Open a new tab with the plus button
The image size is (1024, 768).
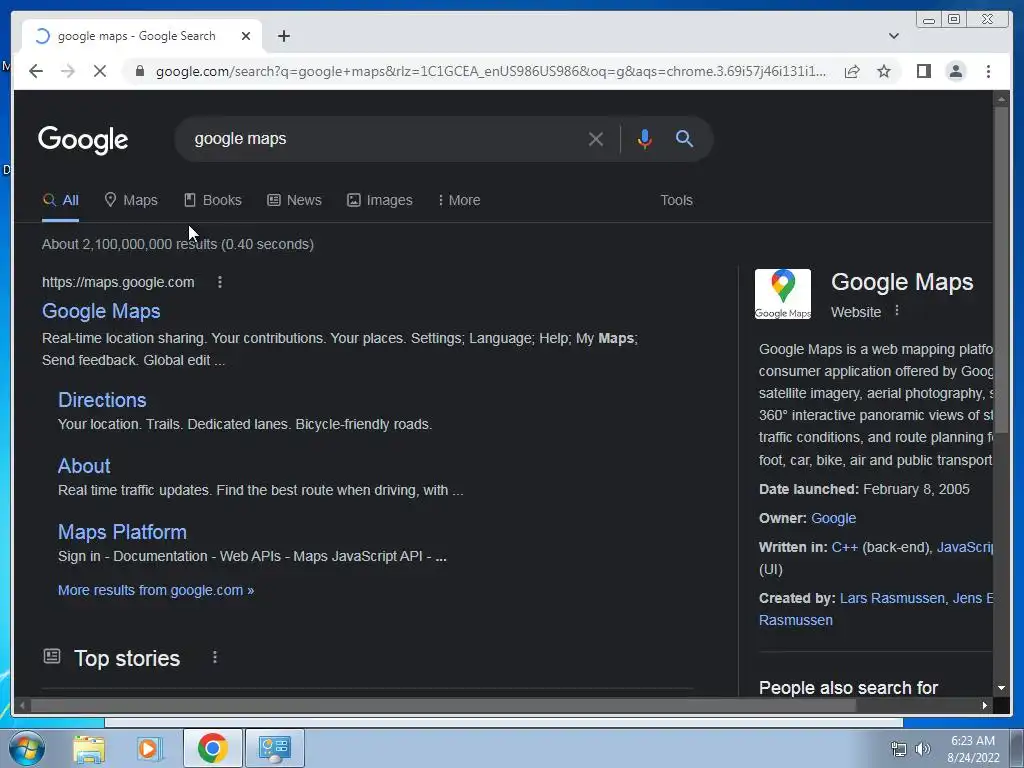pos(283,36)
